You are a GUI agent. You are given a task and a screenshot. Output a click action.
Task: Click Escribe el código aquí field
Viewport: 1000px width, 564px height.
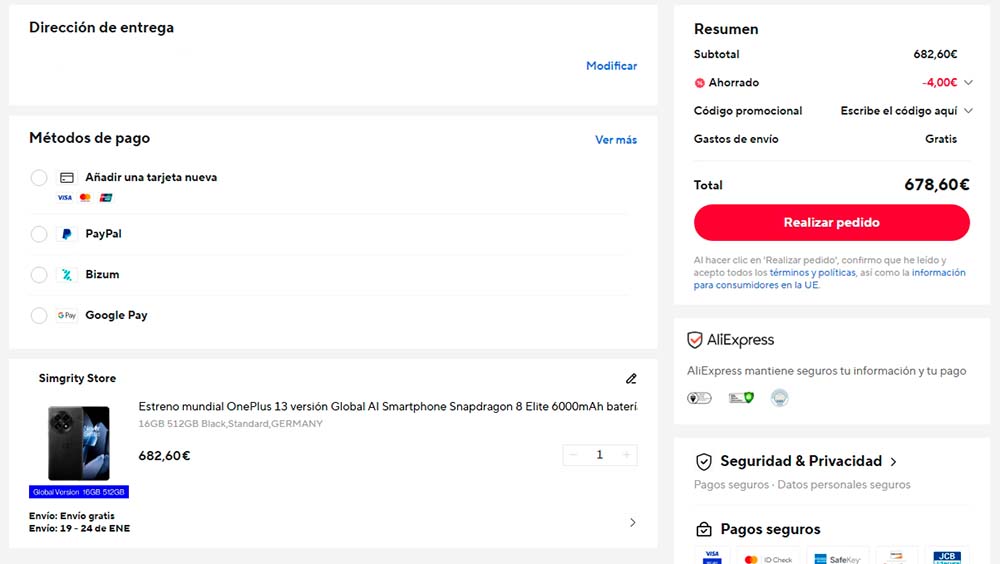(x=899, y=111)
